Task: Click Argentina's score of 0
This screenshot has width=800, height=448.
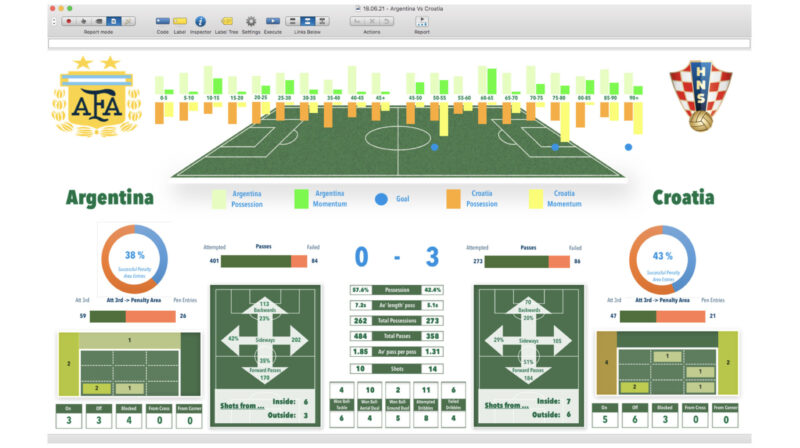Action: pos(361,257)
